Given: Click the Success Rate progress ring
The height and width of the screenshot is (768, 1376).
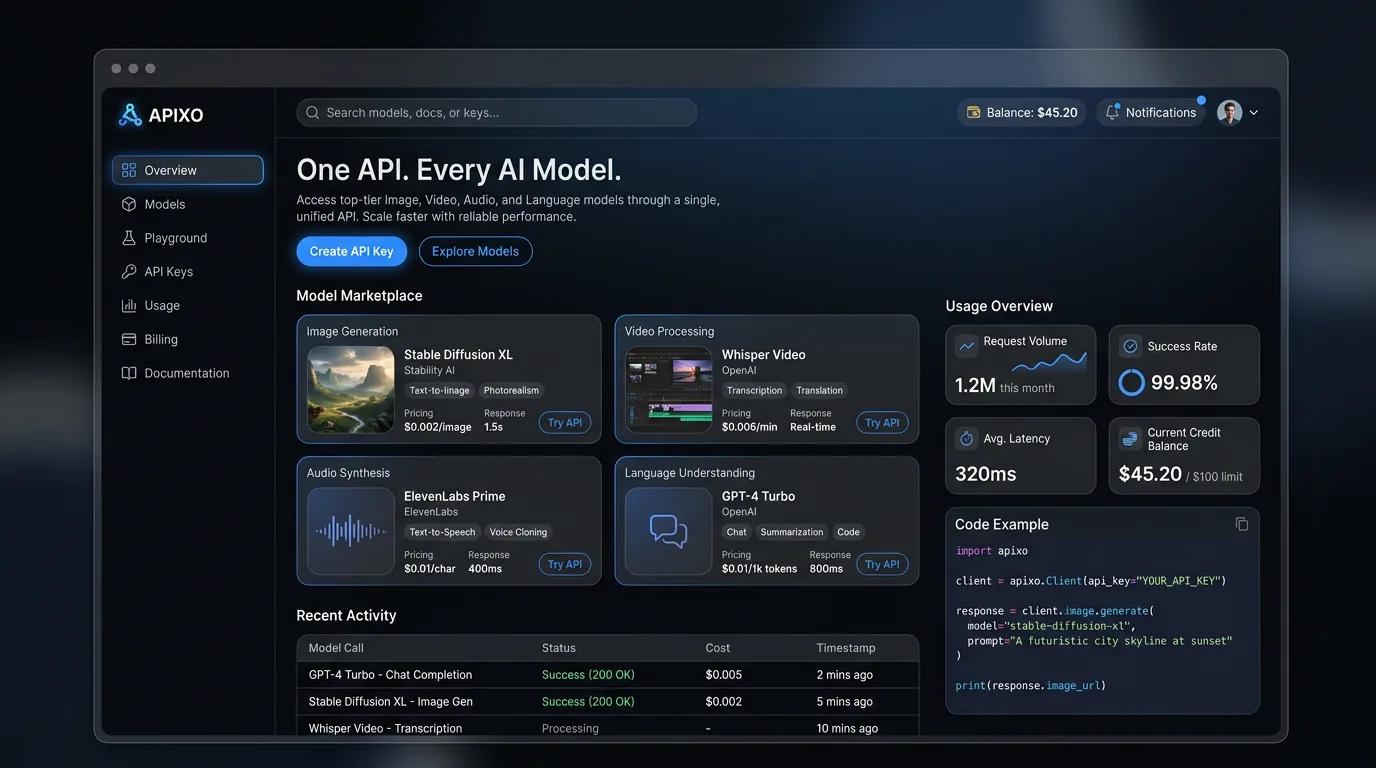Looking at the screenshot, I should [x=1131, y=382].
